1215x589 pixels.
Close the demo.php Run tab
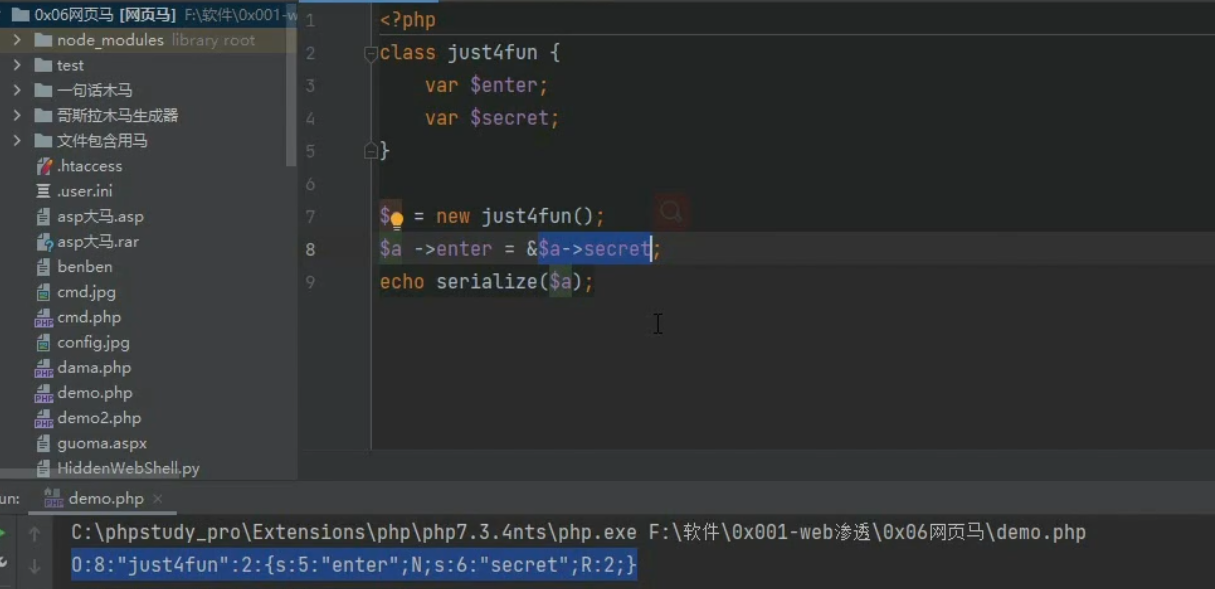[158, 498]
